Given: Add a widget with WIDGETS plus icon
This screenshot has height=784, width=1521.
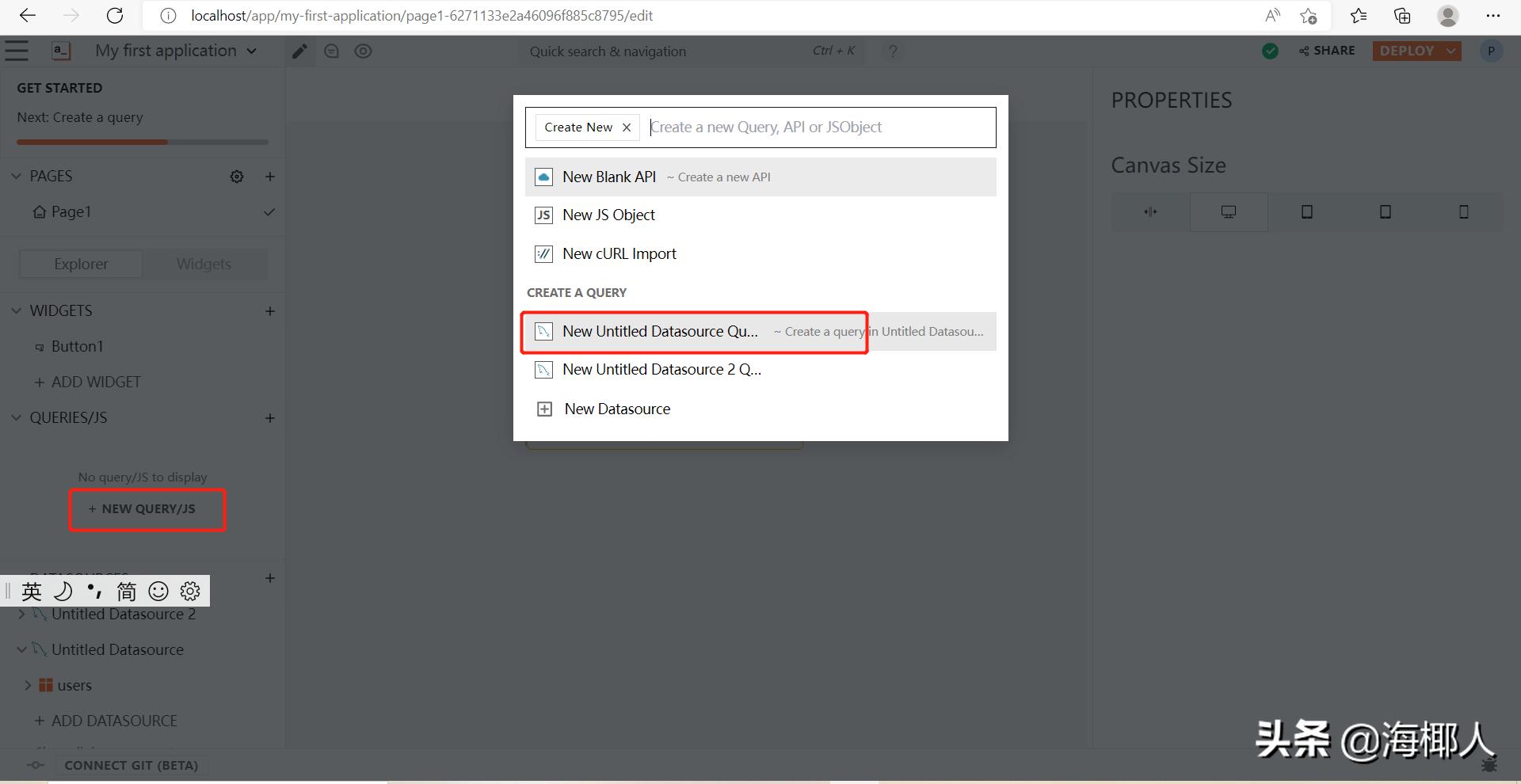Looking at the screenshot, I should click(x=270, y=311).
